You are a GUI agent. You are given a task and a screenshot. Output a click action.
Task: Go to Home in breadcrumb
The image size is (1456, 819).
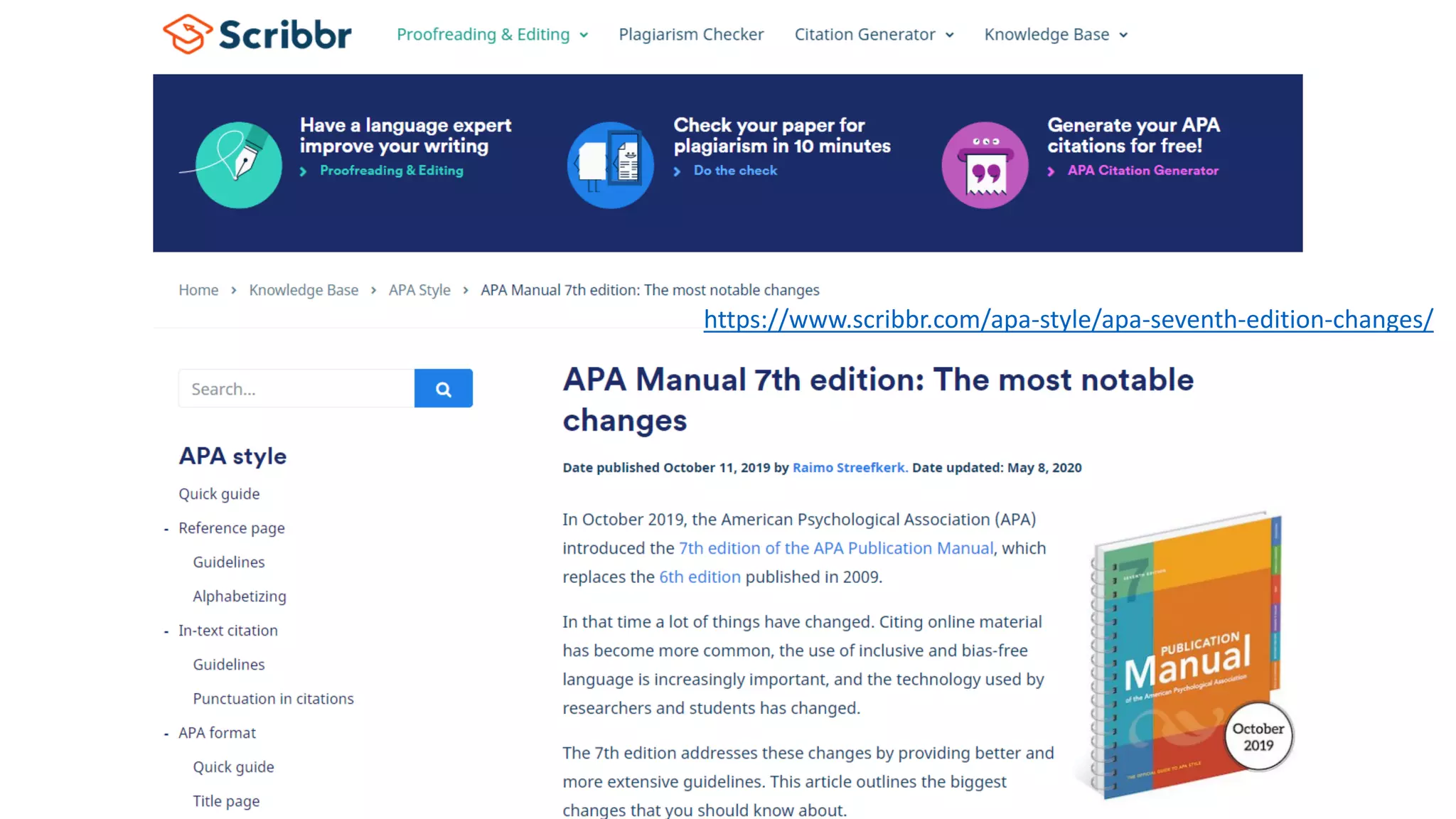(x=198, y=290)
